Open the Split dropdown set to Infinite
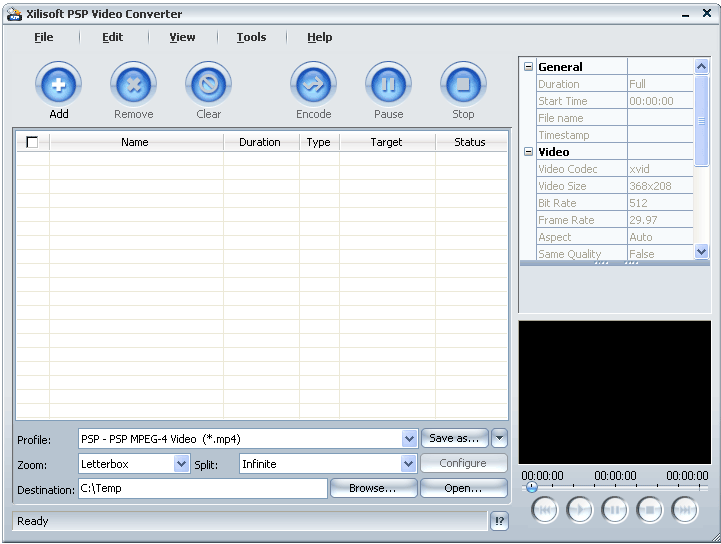Image resolution: width=721 pixels, height=544 pixels. [x=408, y=464]
